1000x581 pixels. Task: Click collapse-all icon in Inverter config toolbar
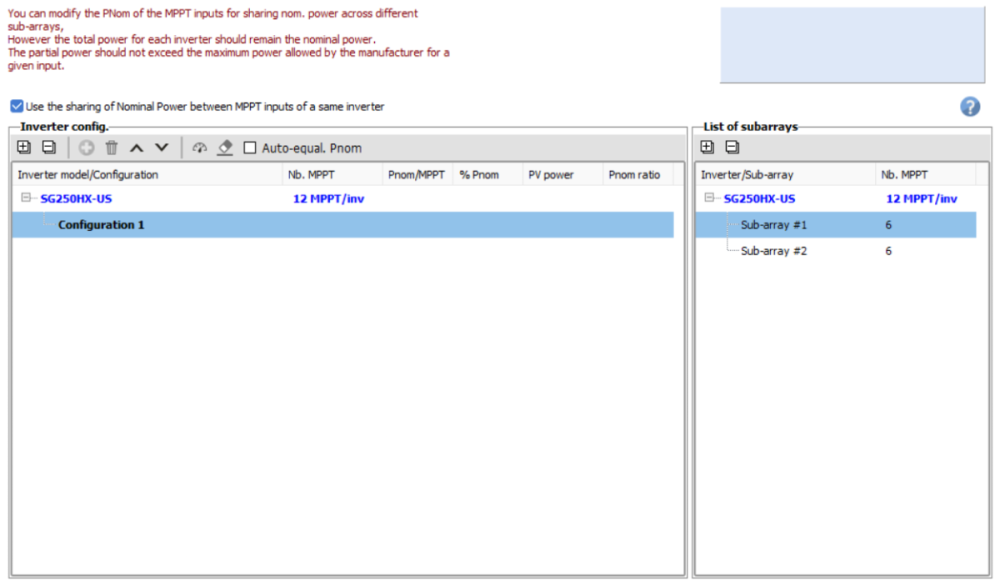(x=48, y=148)
